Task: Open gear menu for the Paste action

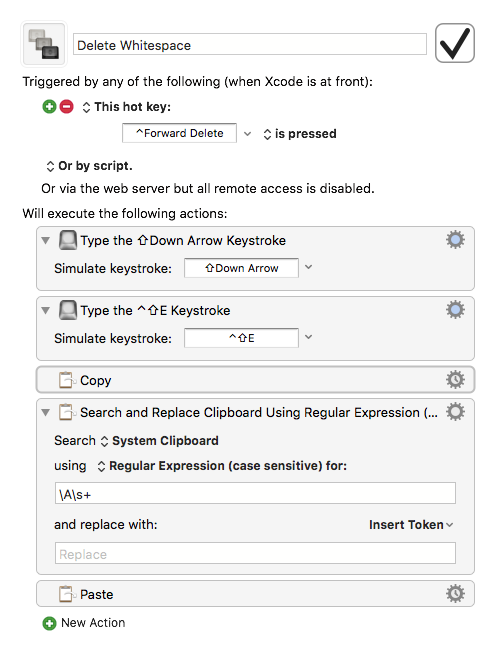Action: coord(455,594)
